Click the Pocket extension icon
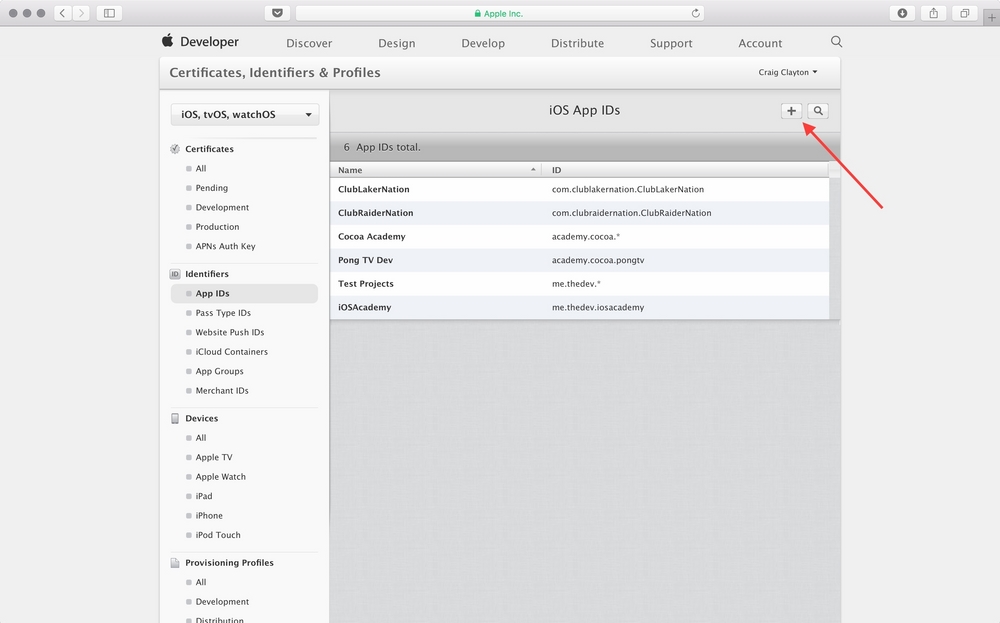This screenshot has width=1000, height=623. [x=277, y=13]
